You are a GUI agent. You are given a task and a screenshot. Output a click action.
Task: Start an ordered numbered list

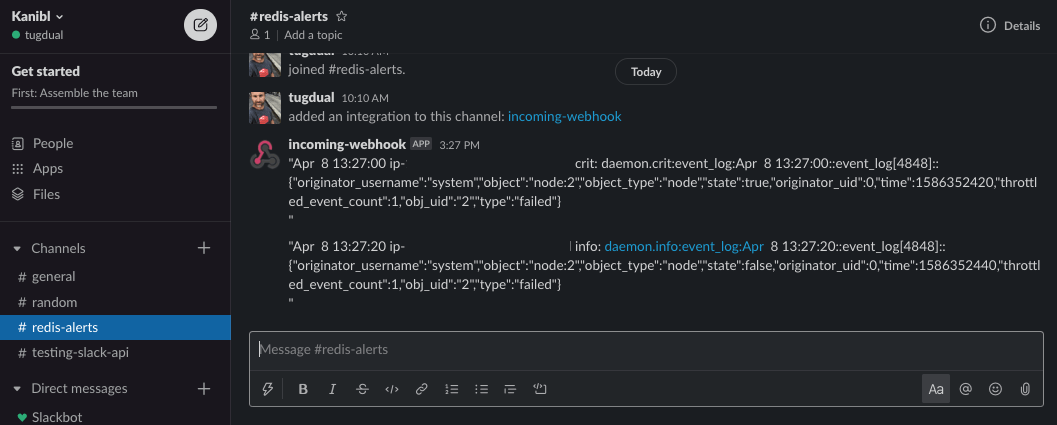tap(451, 389)
